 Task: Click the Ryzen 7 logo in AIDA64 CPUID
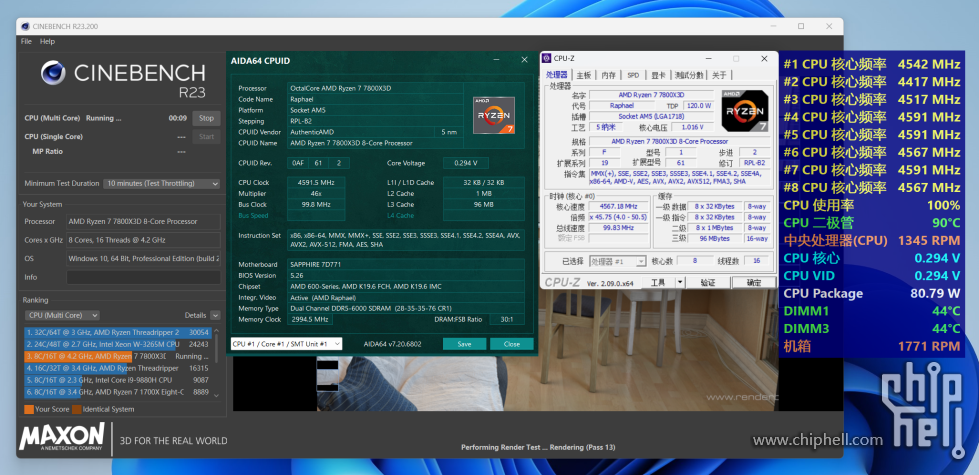point(493,115)
